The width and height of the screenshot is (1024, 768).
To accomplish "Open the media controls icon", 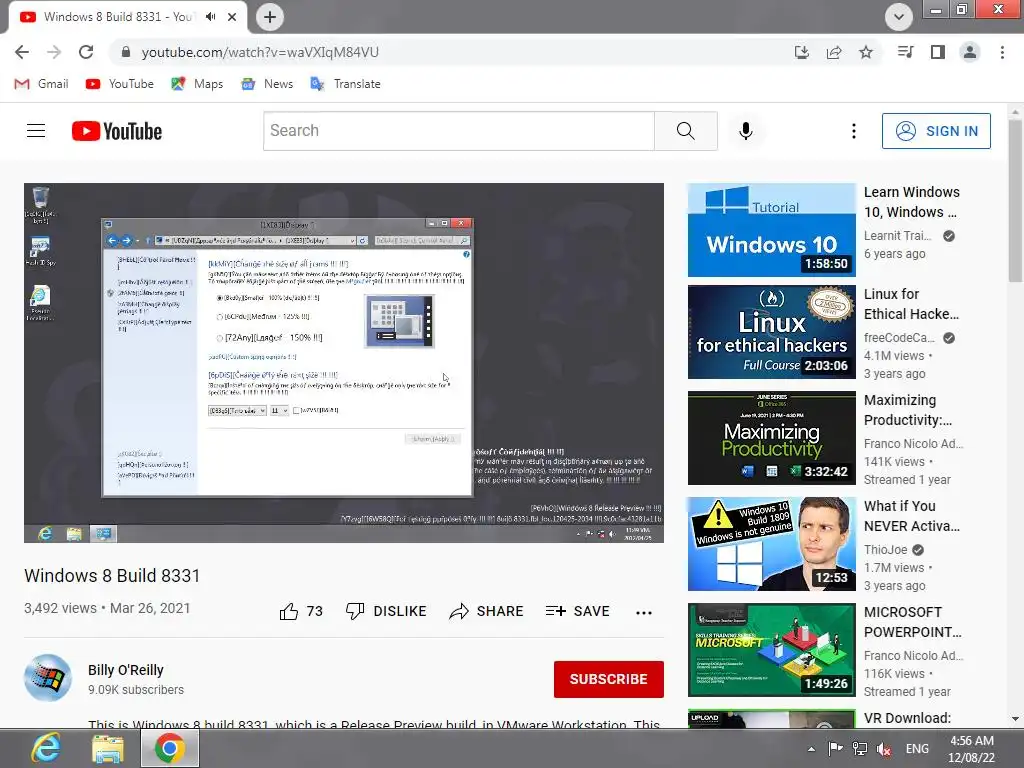I will point(905,52).
